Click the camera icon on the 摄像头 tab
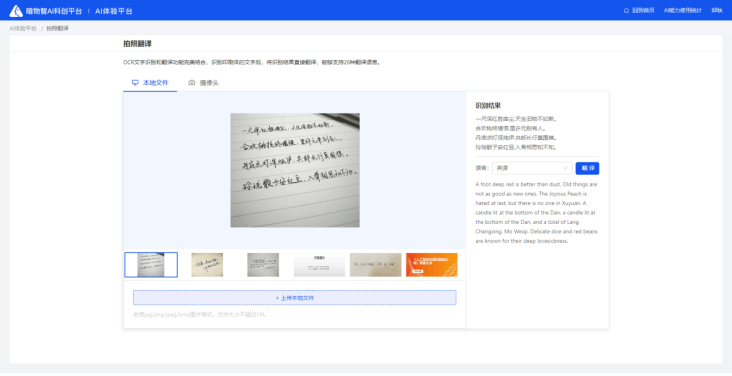Viewport: 732px width, 376px height. 191,83
